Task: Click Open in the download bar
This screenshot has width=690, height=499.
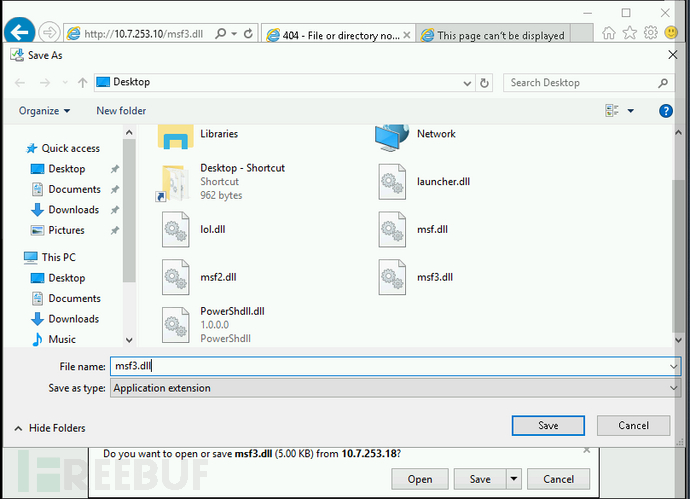Action: click(420, 479)
